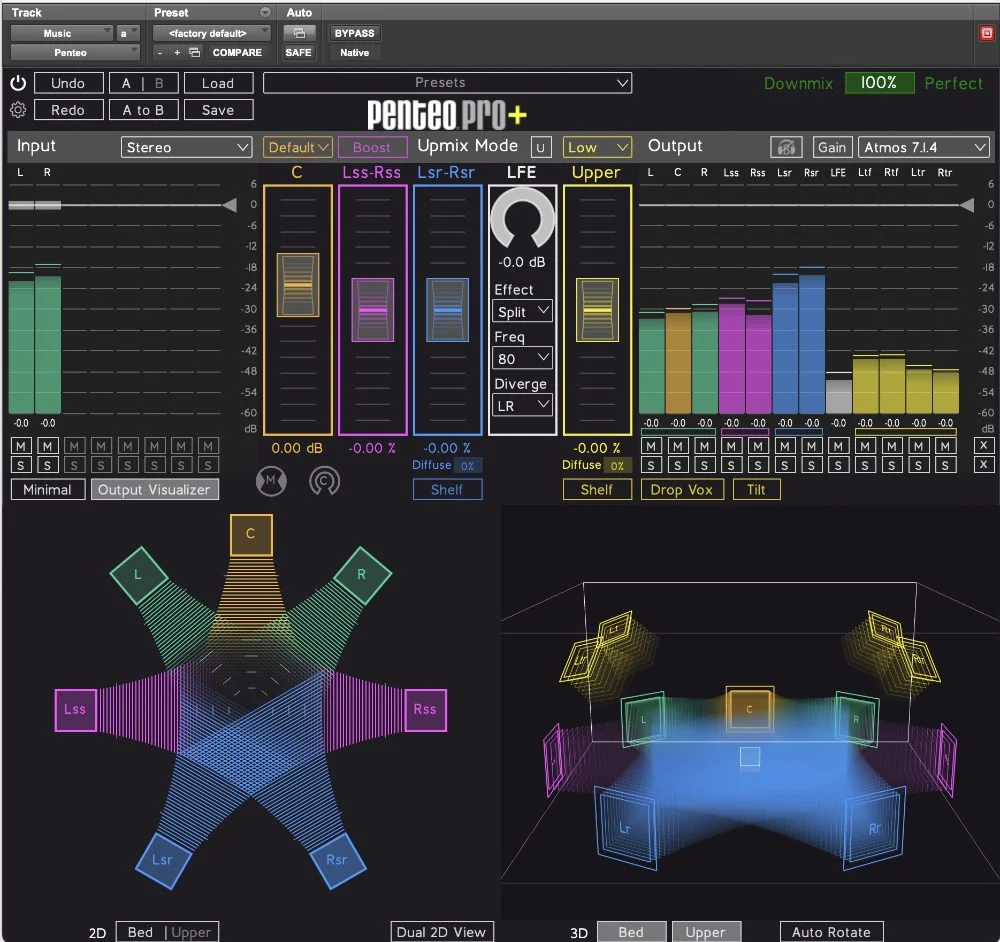Open the settings gear icon
Image resolution: width=1000 pixels, height=942 pixels.
tap(18, 110)
